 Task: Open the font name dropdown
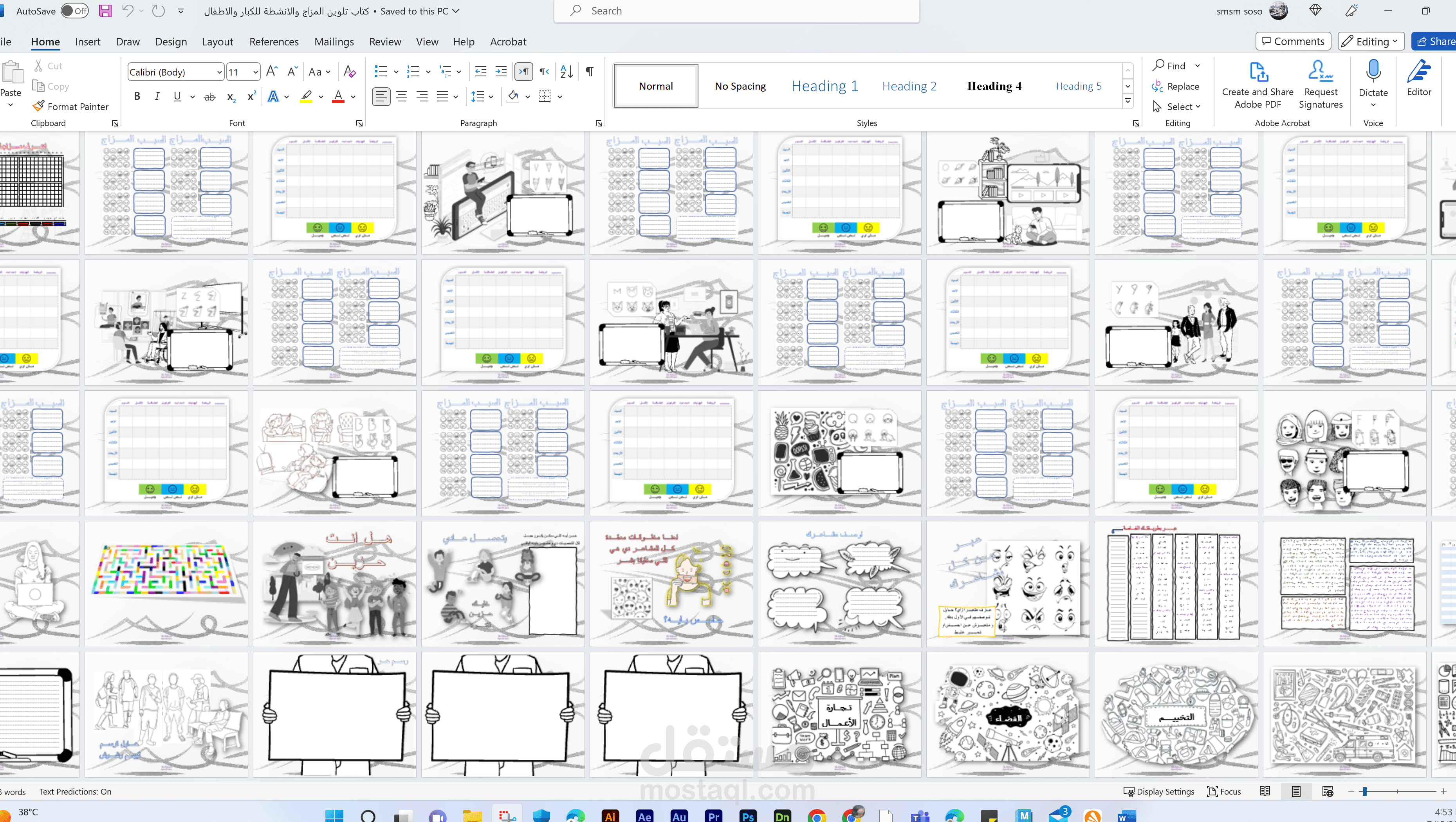tap(219, 72)
